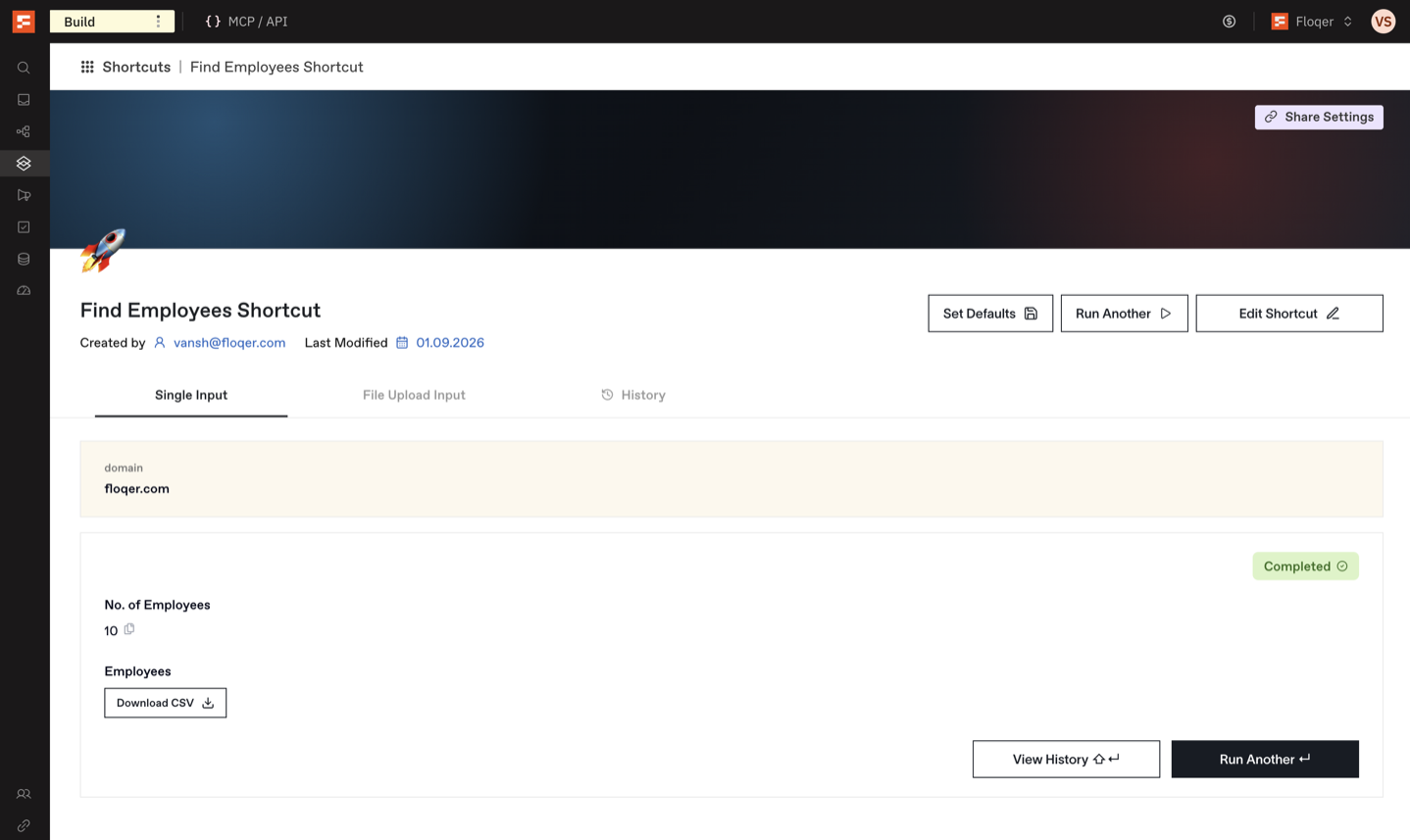1410x840 pixels.
Task: Open the VS user avatar
Action: point(1383,22)
